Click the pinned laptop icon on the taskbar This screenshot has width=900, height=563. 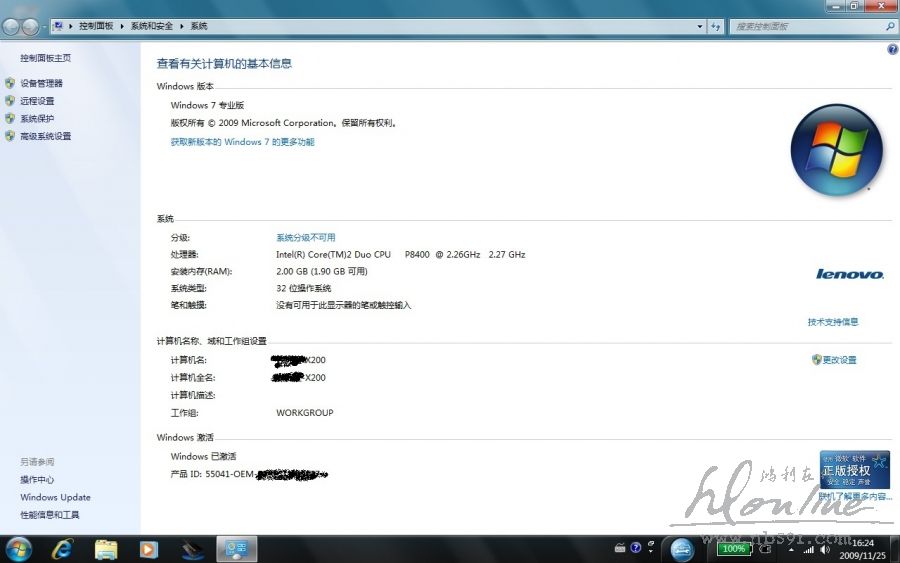click(x=192, y=550)
